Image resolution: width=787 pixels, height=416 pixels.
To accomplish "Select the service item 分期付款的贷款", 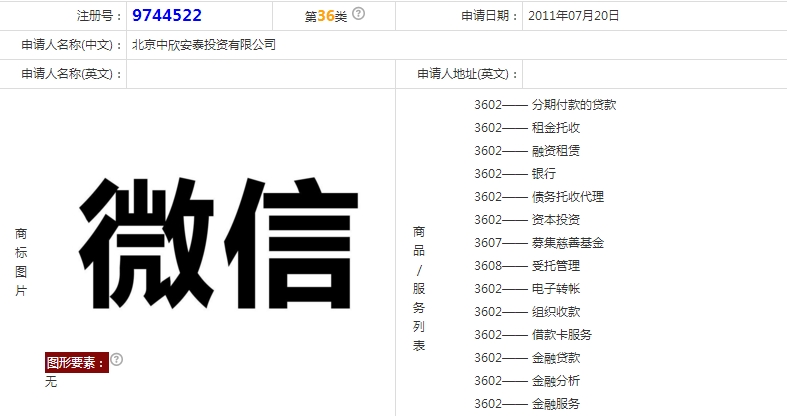I will pos(574,104).
